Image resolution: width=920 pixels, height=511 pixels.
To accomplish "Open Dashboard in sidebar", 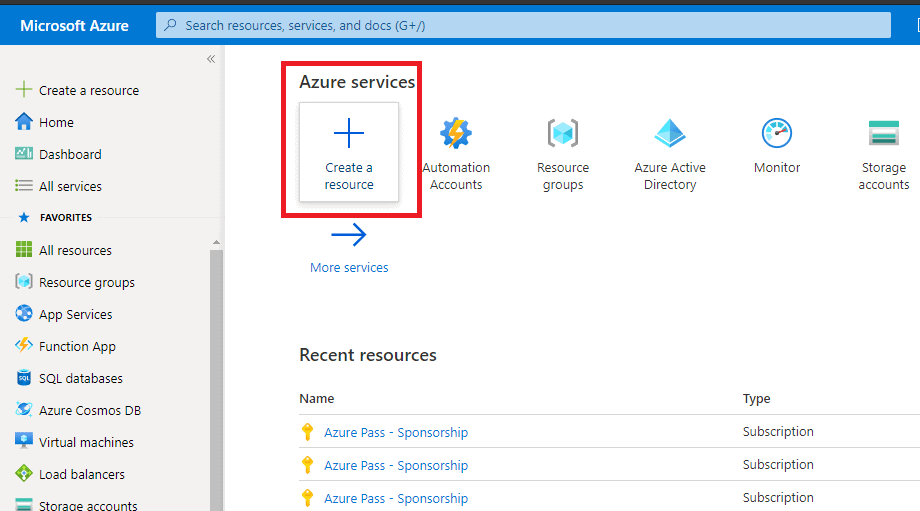I will click(x=70, y=154).
